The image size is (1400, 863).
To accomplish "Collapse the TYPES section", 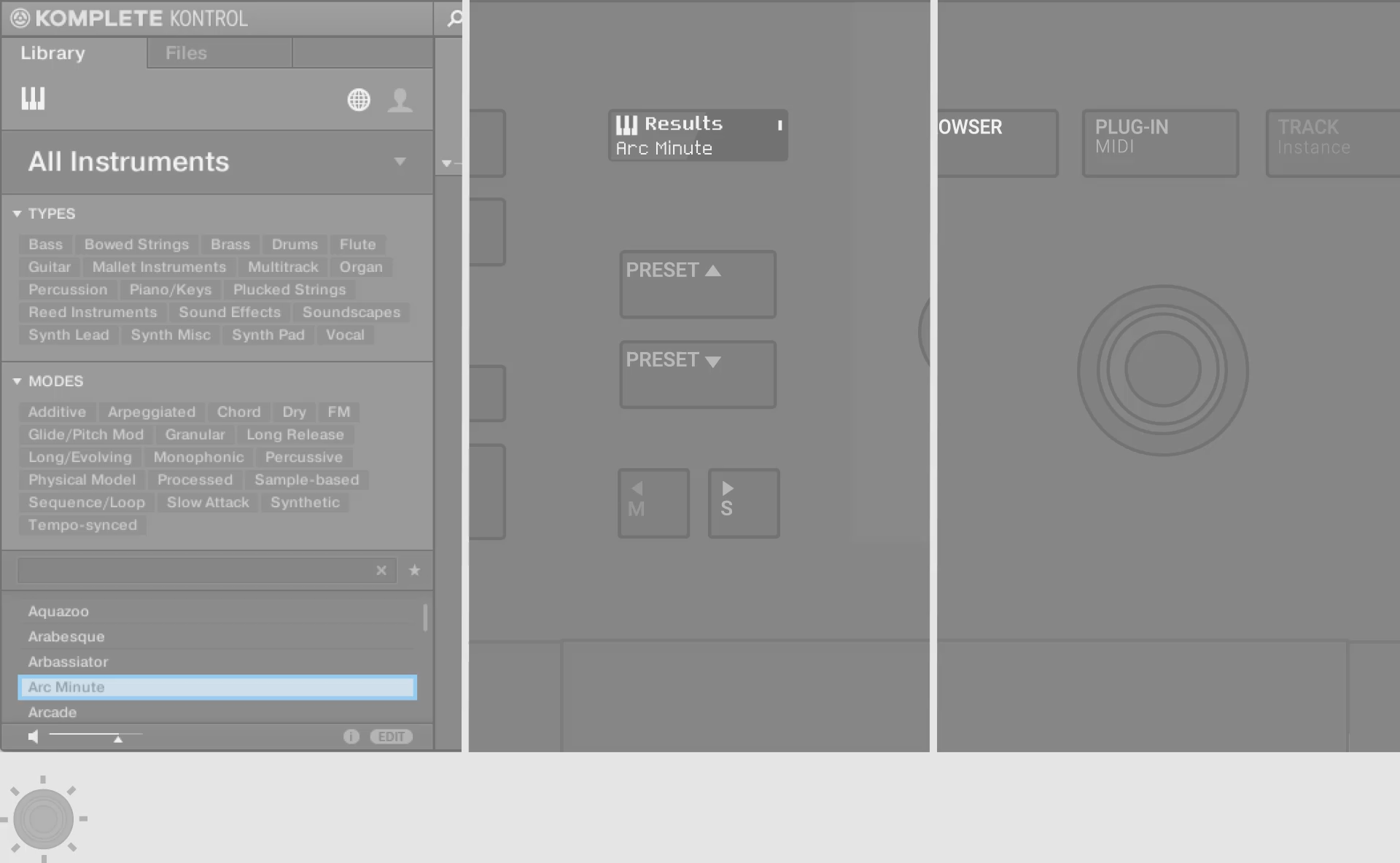I will [17, 214].
